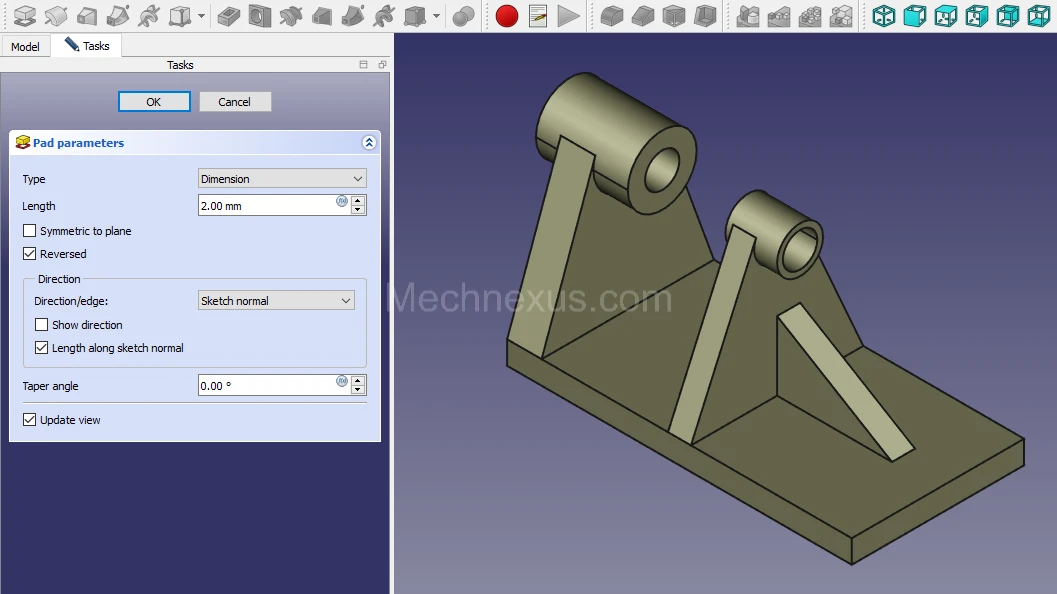Click the Taper angle input field

point(267,386)
